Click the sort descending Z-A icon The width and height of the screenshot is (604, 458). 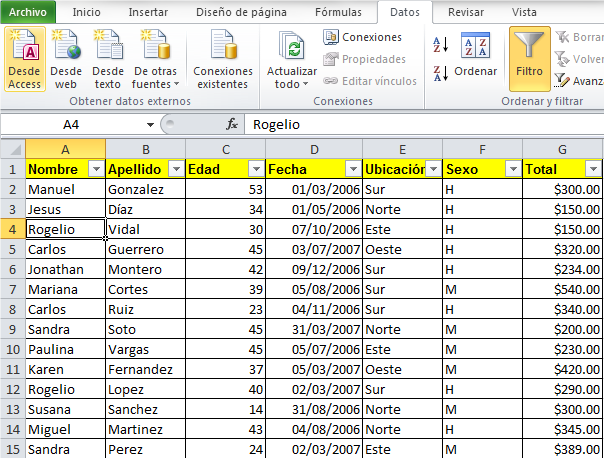pyautogui.click(x=440, y=73)
